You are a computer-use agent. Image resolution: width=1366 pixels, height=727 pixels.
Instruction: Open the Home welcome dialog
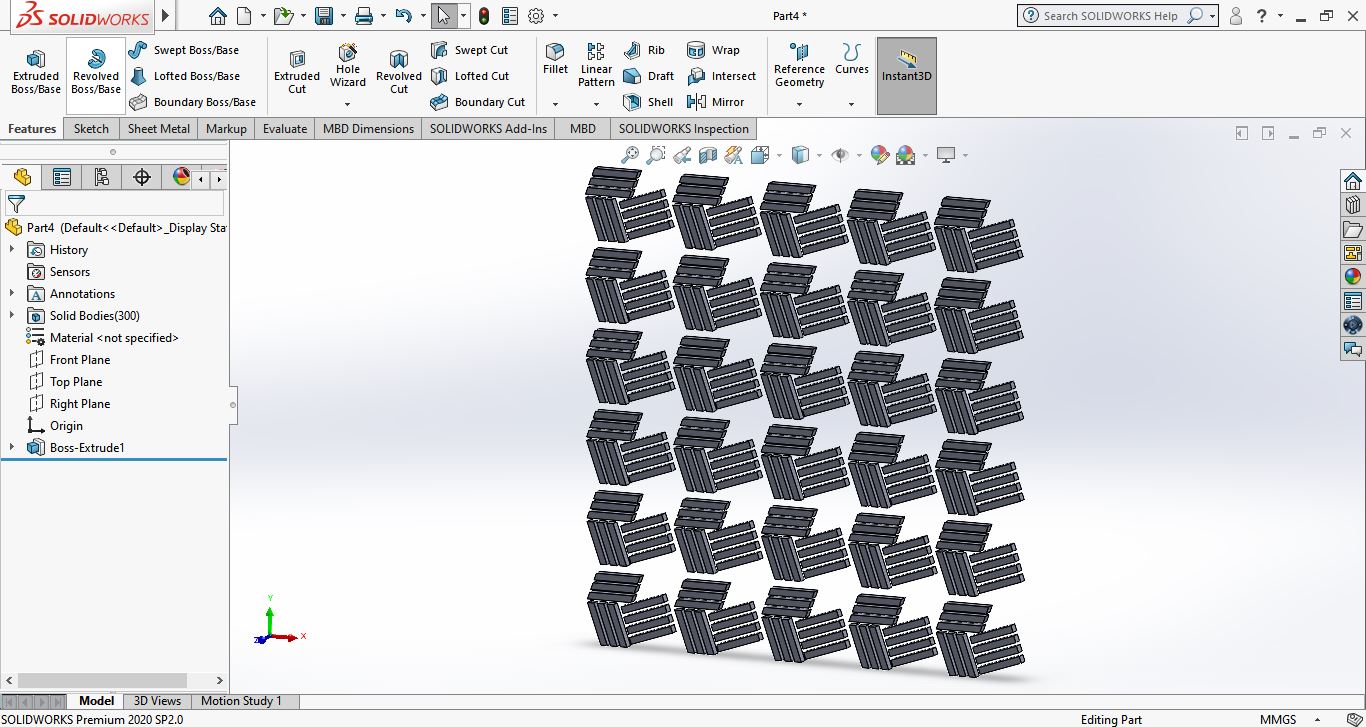pyautogui.click(x=217, y=16)
